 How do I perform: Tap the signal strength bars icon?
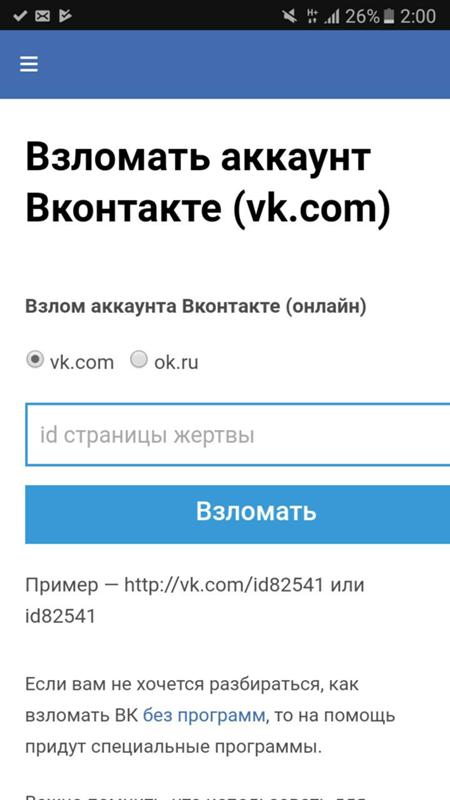(x=332, y=17)
